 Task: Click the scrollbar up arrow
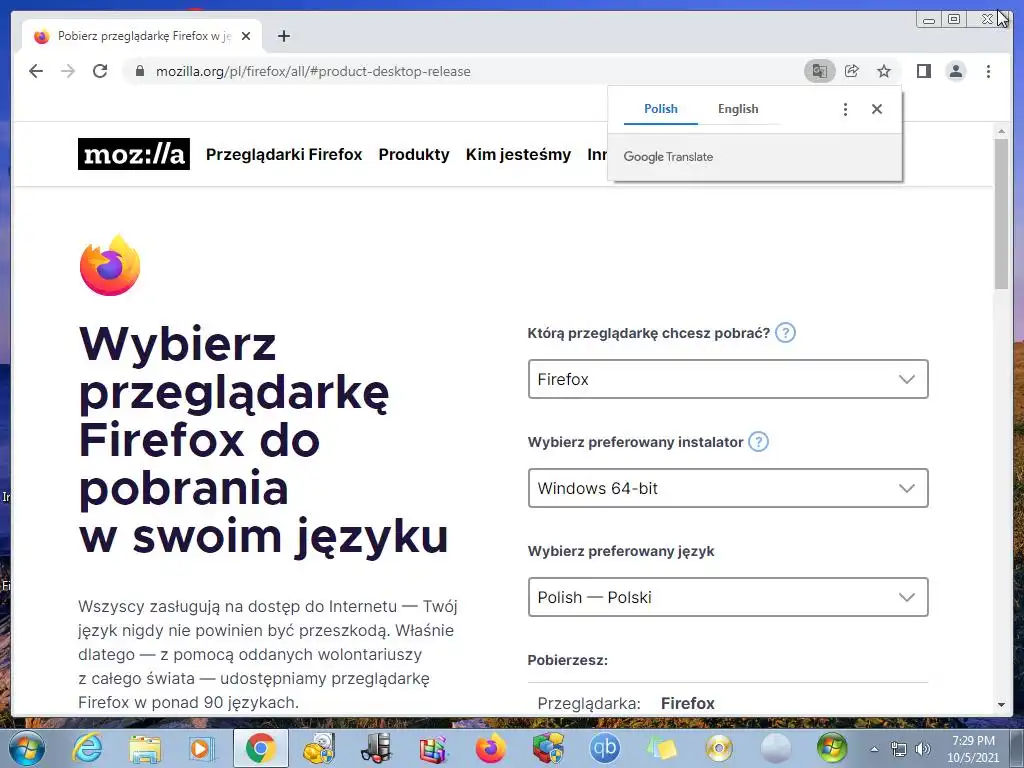click(x=1001, y=132)
